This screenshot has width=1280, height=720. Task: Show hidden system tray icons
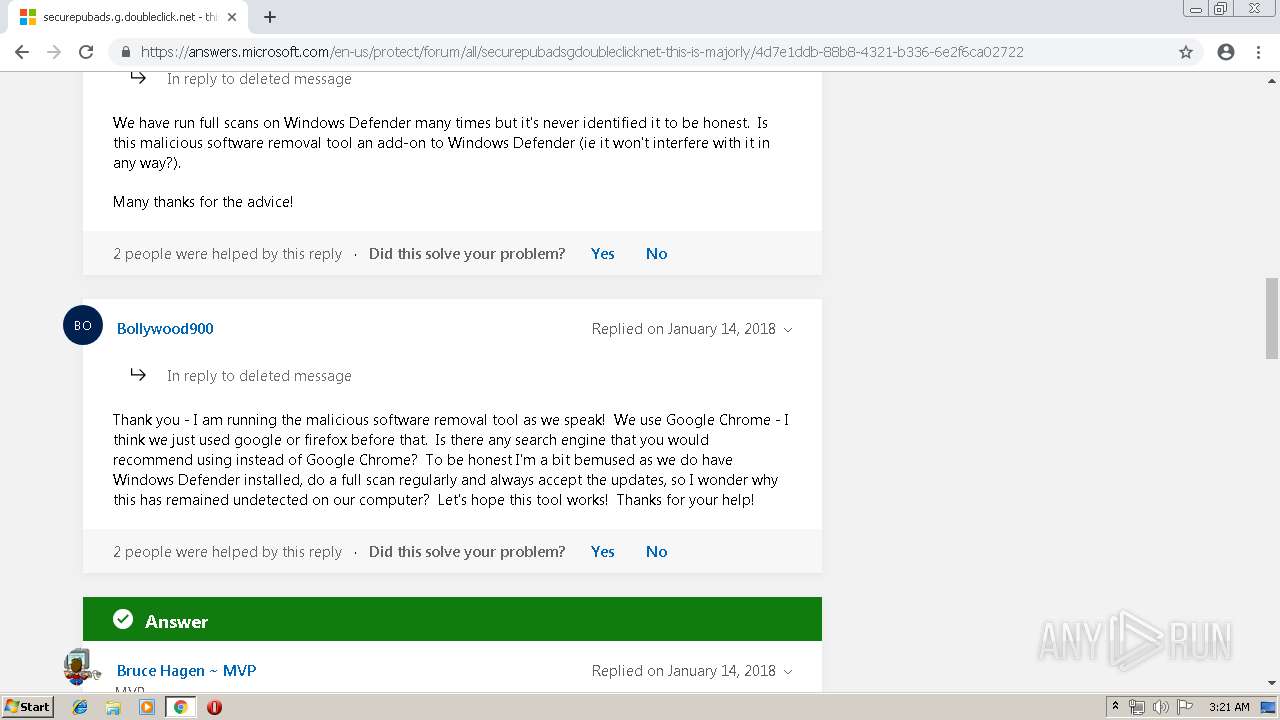pyautogui.click(x=1115, y=707)
